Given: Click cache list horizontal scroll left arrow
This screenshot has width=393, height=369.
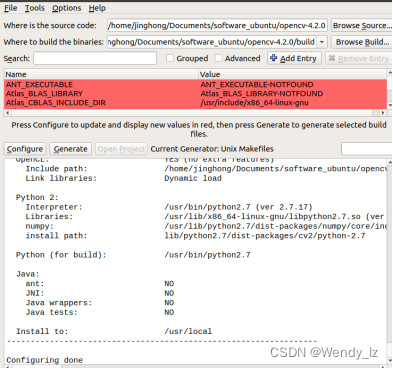Looking at the screenshot, I should pos(7,113).
